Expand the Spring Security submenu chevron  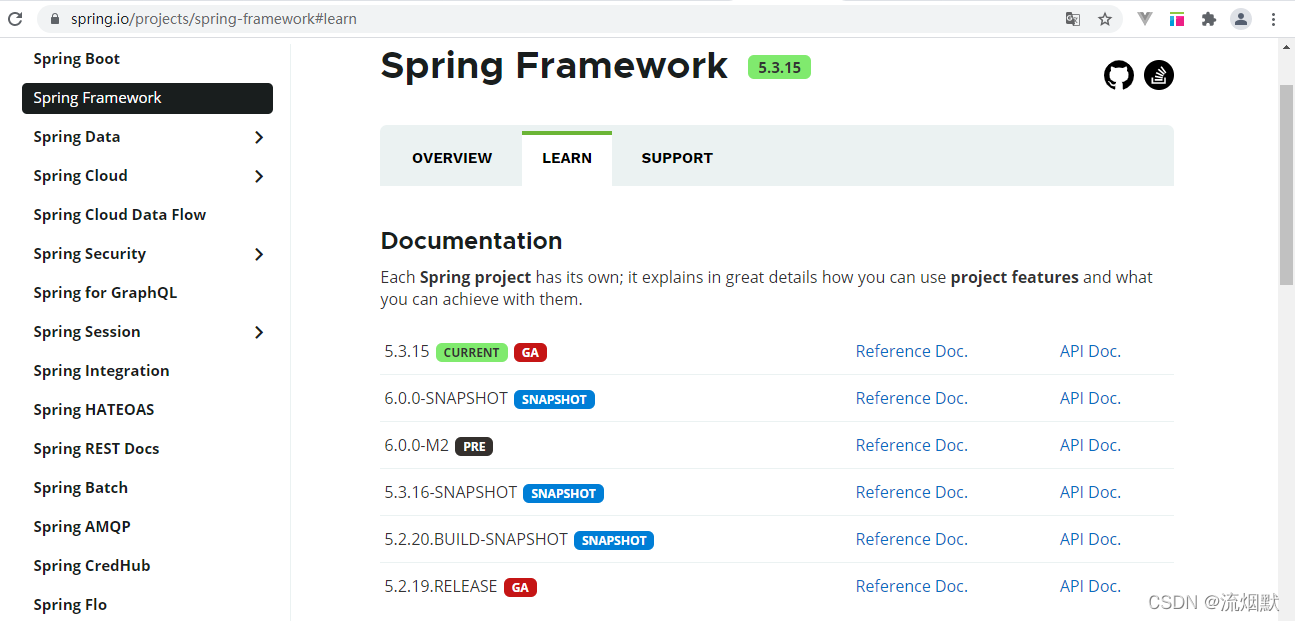(x=259, y=254)
